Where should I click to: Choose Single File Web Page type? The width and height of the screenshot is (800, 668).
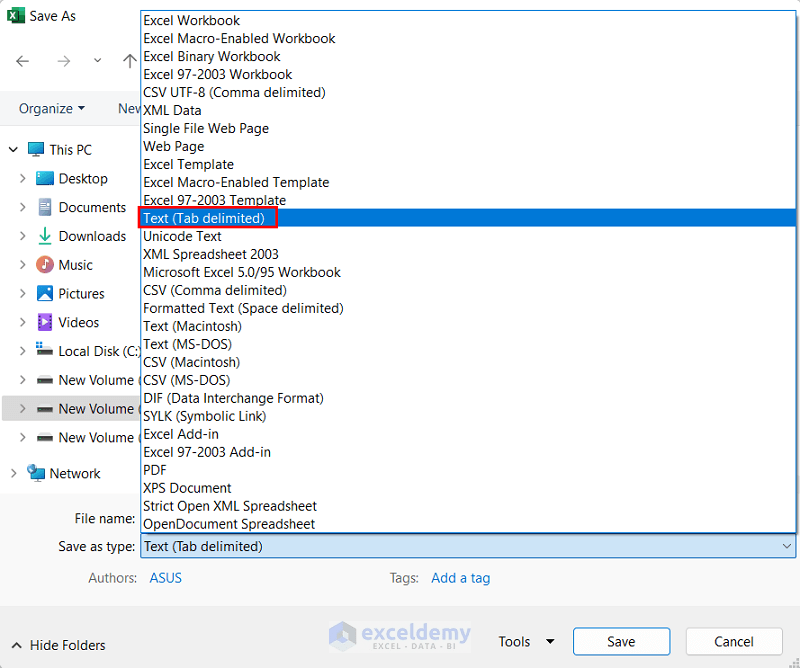coord(468,128)
